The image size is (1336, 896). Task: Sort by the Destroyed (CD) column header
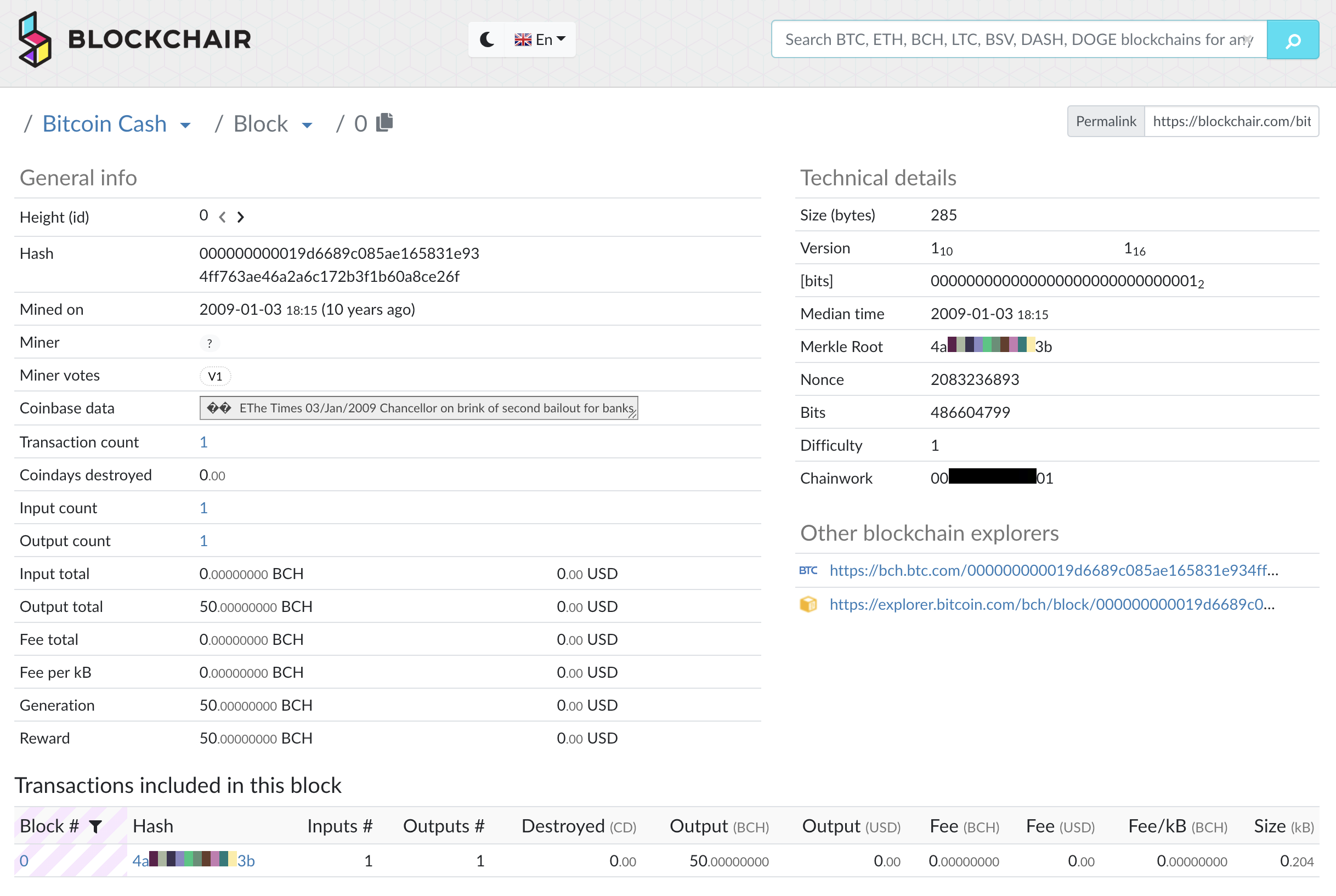[x=579, y=826]
